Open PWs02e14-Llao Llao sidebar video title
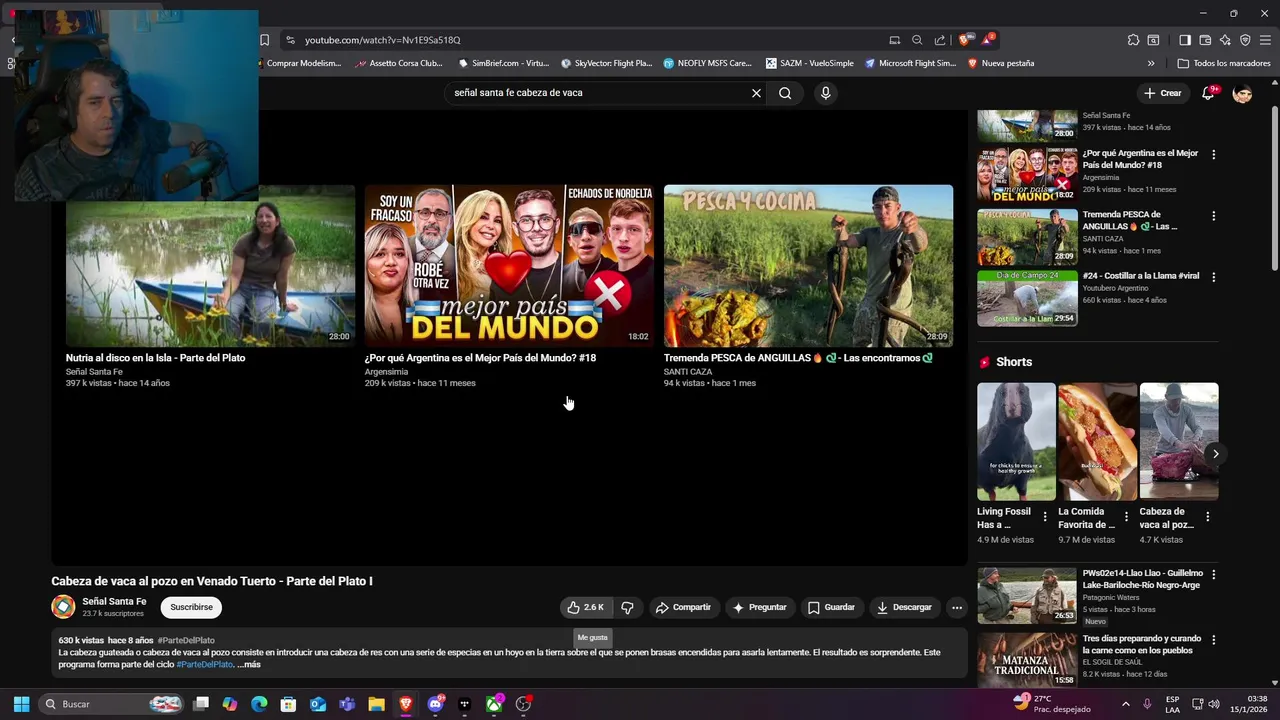Screen dimensions: 1280x720 1142,579
